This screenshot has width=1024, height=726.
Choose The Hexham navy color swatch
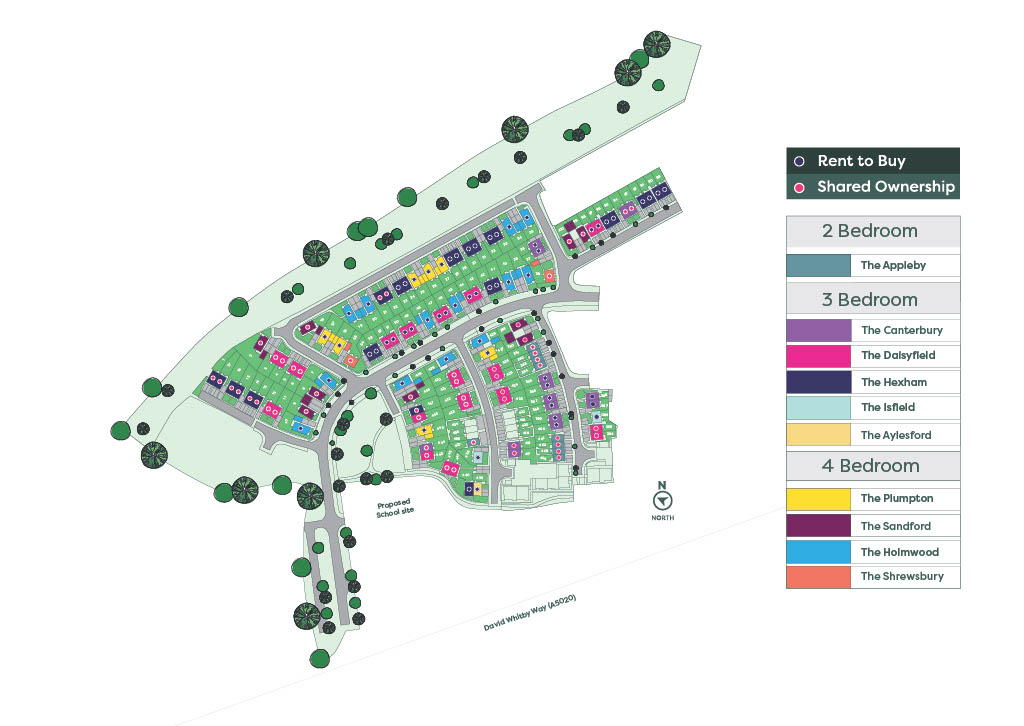coord(818,382)
